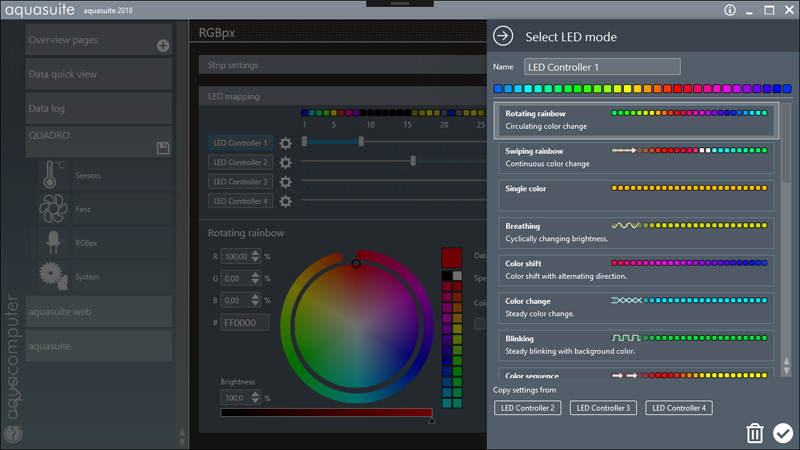Pick the Swiping rainbow LED mode
The height and width of the screenshot is (450, 800).
pyautogui.click(x=635, y=157)
